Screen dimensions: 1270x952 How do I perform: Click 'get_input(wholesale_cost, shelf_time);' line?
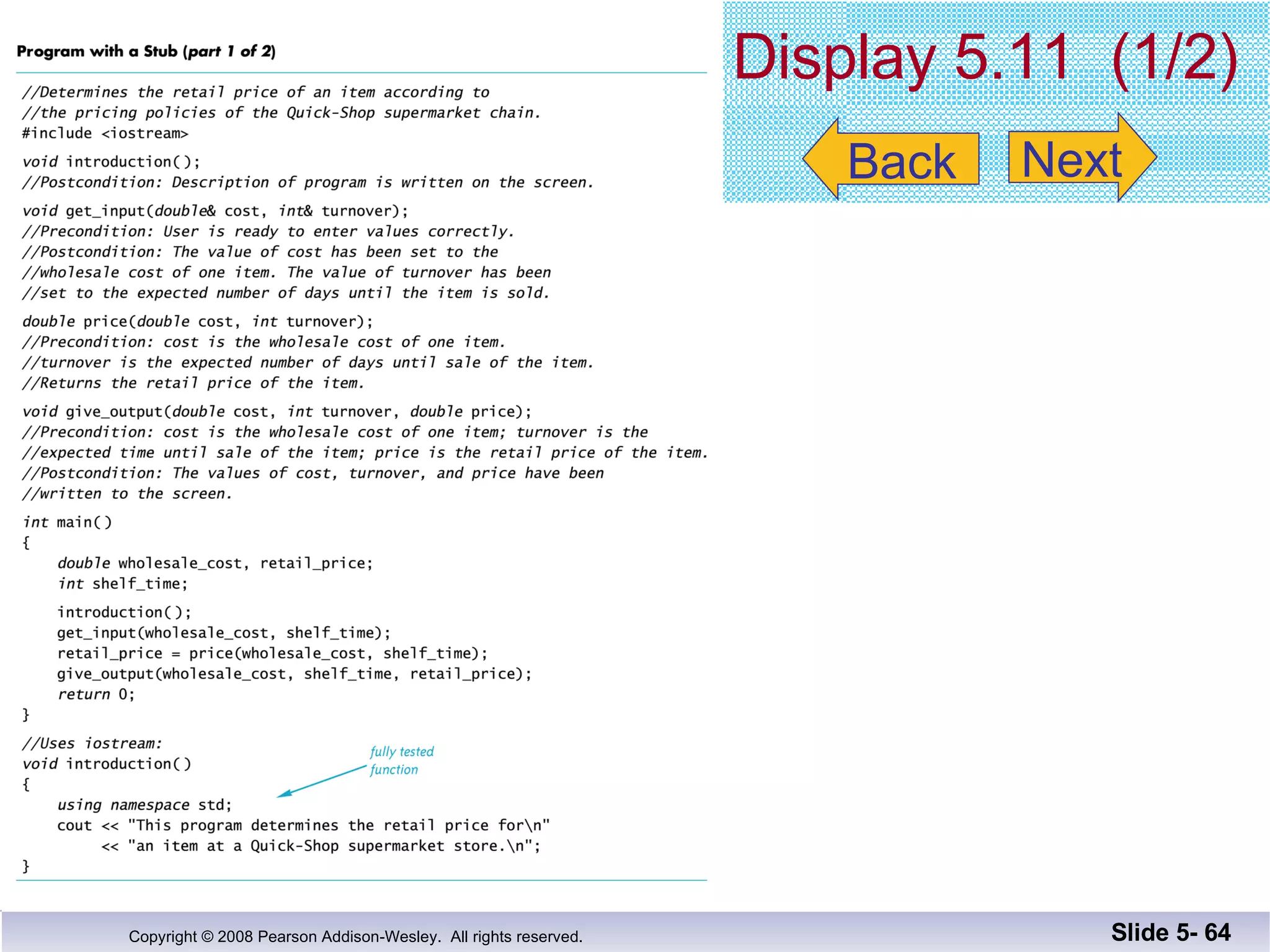(x=224, y=633)
